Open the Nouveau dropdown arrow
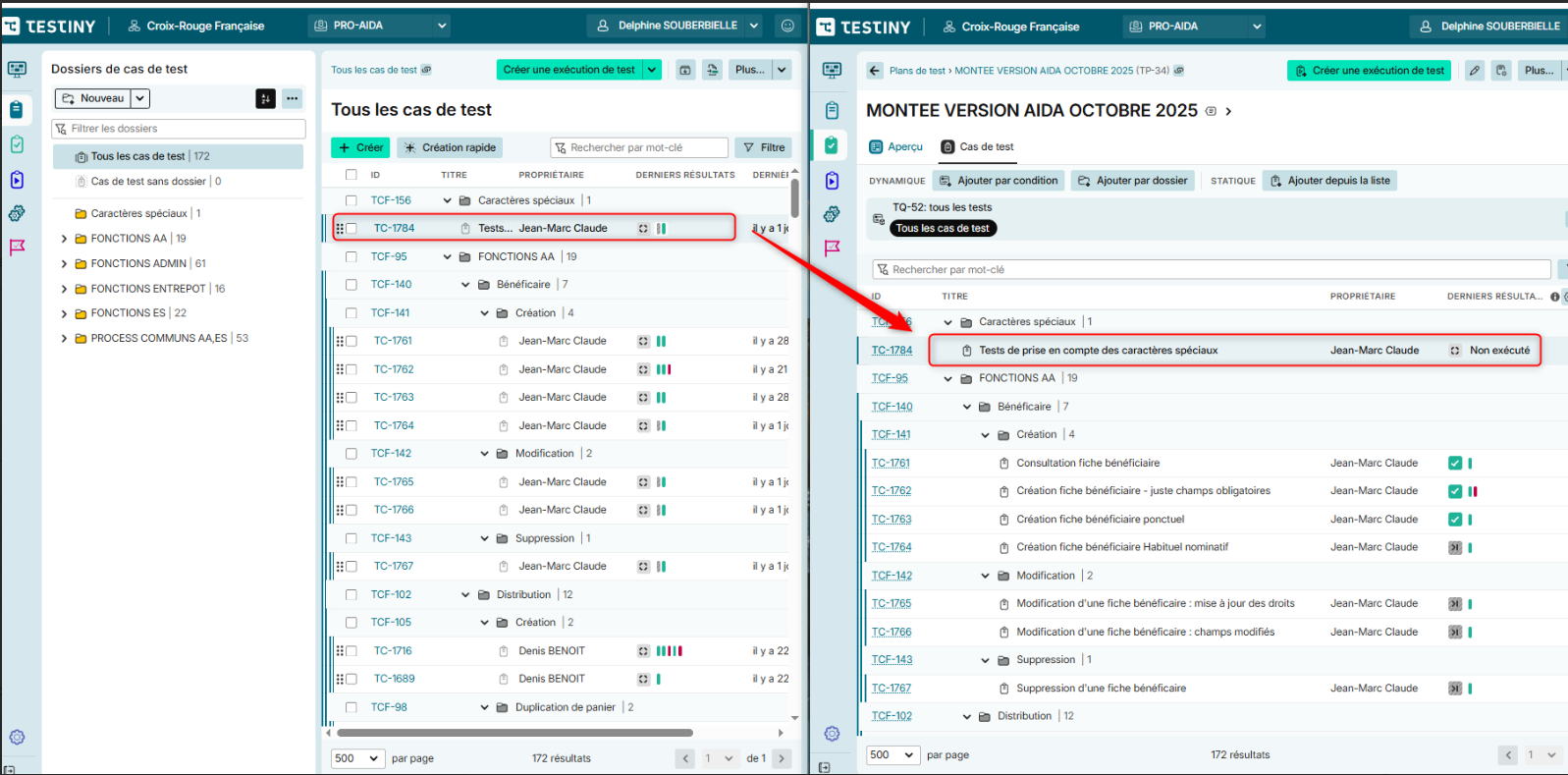Image resolution: width=1568 pixels, height=775 pixels. coord(140,98)
